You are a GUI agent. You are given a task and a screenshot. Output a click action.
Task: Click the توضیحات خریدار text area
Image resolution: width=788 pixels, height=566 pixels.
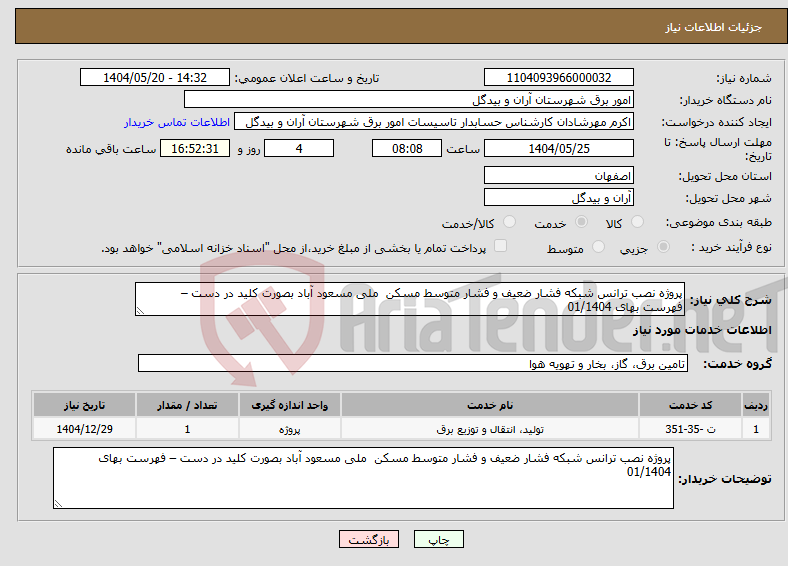pyautogui.click(x=363, y=478)
